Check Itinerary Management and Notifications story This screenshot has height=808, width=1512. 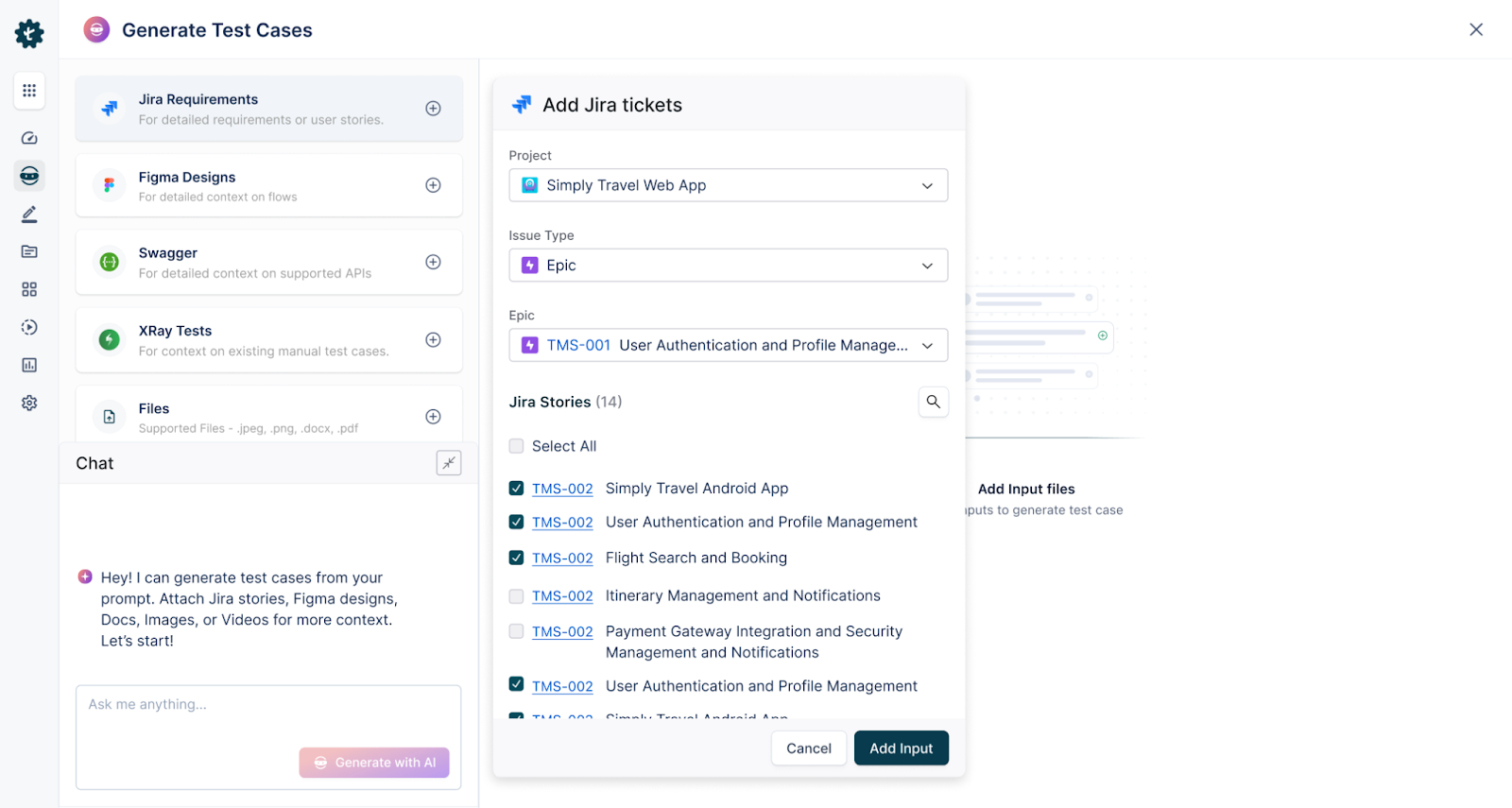pyautogui.click(x=516, y=596)
